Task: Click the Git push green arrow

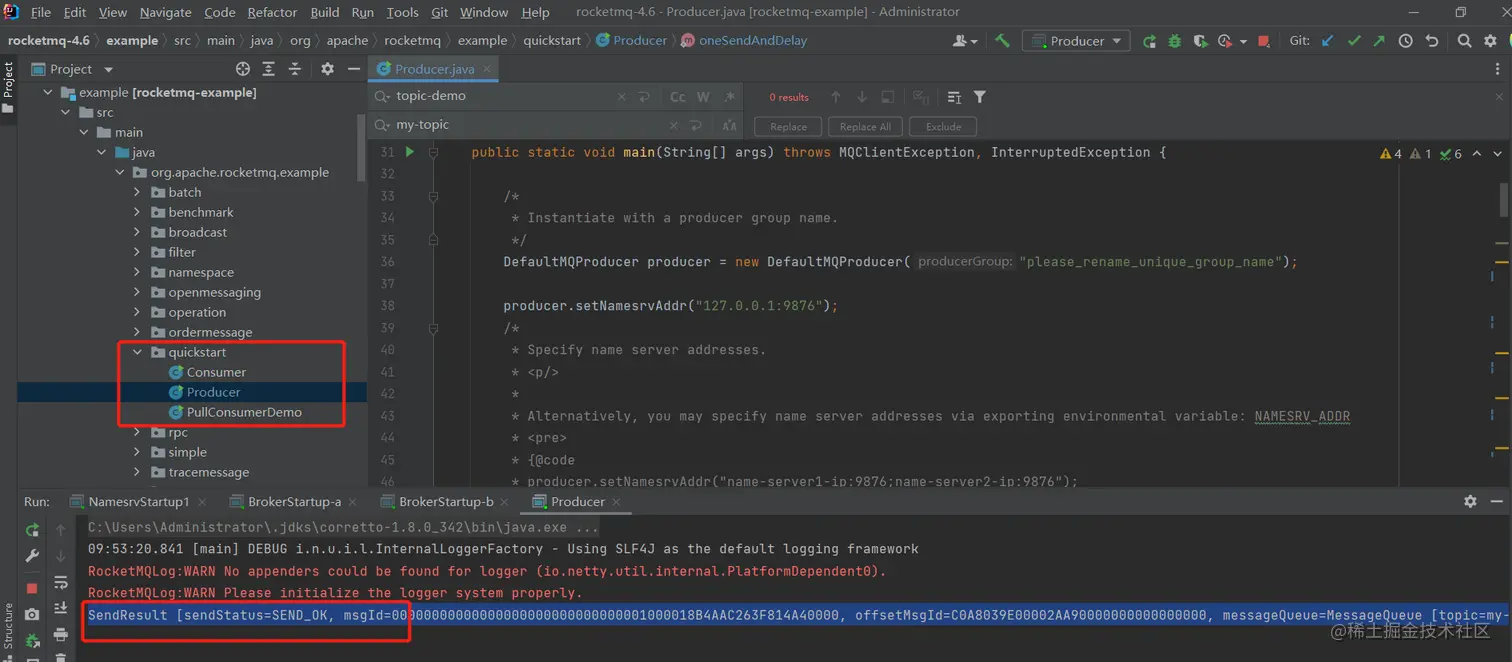Action: (x=1379, y=41)
